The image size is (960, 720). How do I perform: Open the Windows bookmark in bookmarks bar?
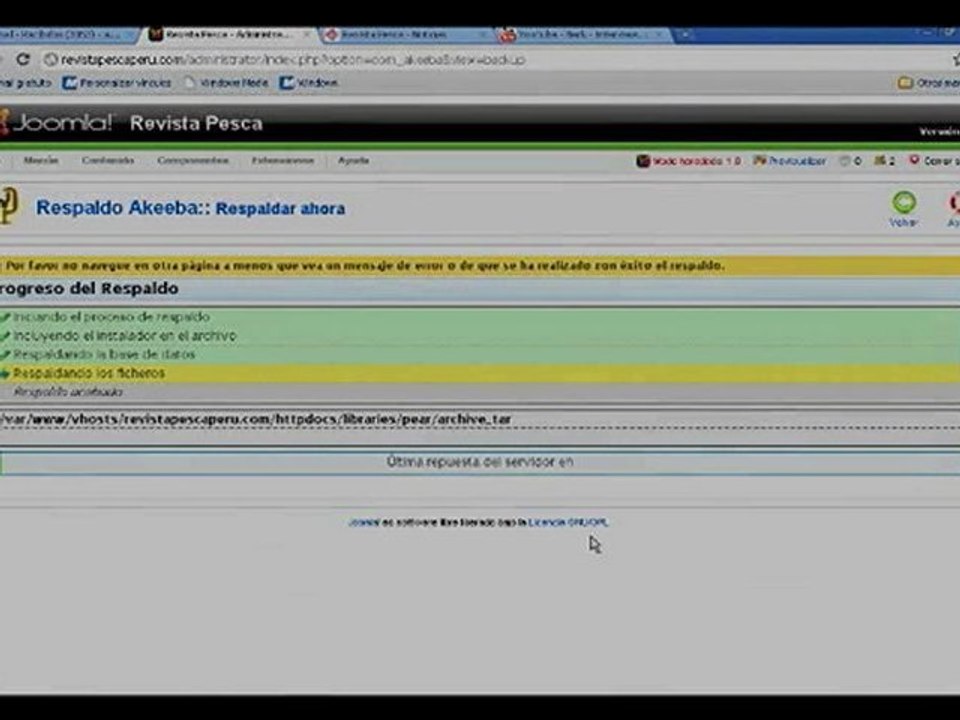click(309, 83)
